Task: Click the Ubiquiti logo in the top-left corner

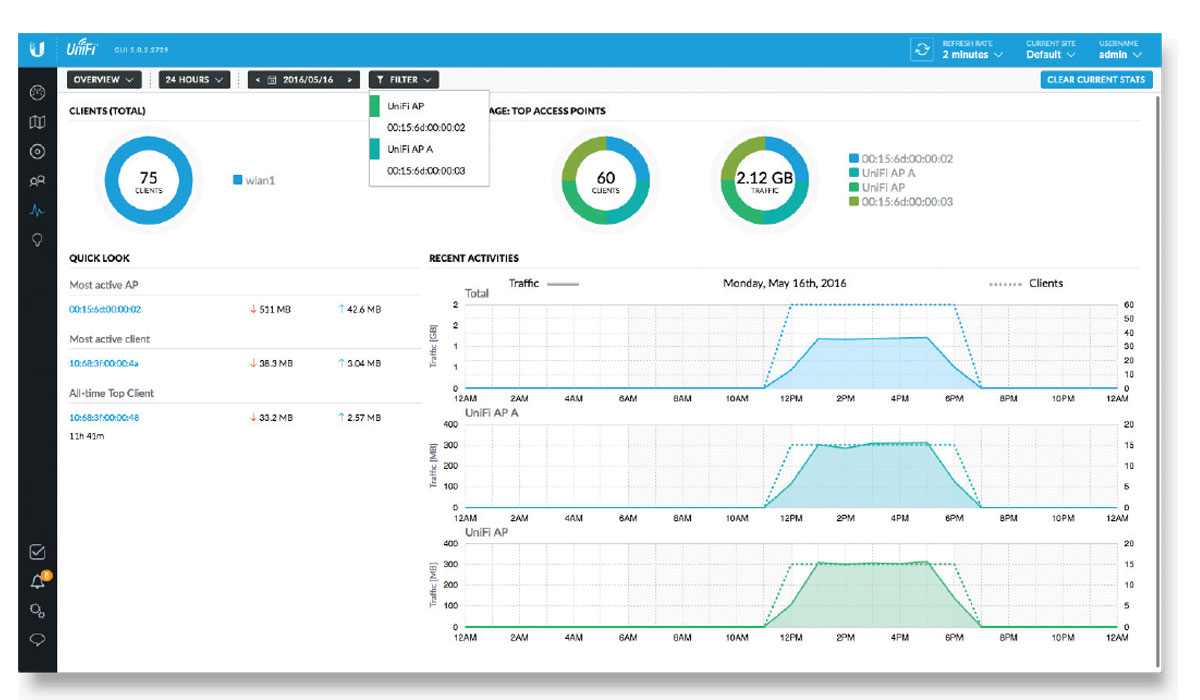Action: click(37, 49)
